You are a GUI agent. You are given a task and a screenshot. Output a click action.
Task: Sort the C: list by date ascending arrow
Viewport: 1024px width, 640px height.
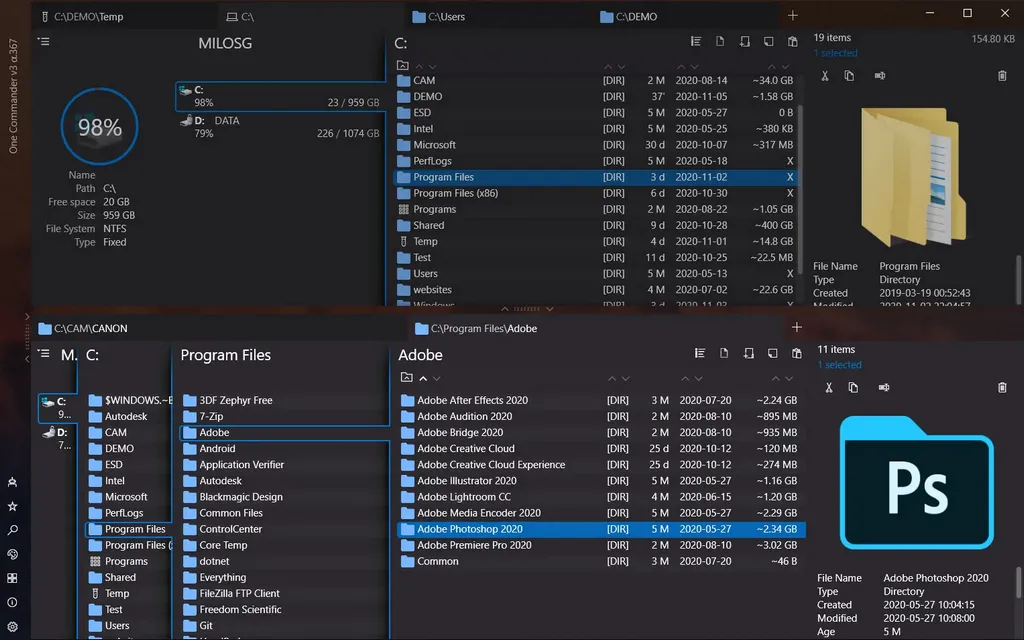tap(681, 67)
